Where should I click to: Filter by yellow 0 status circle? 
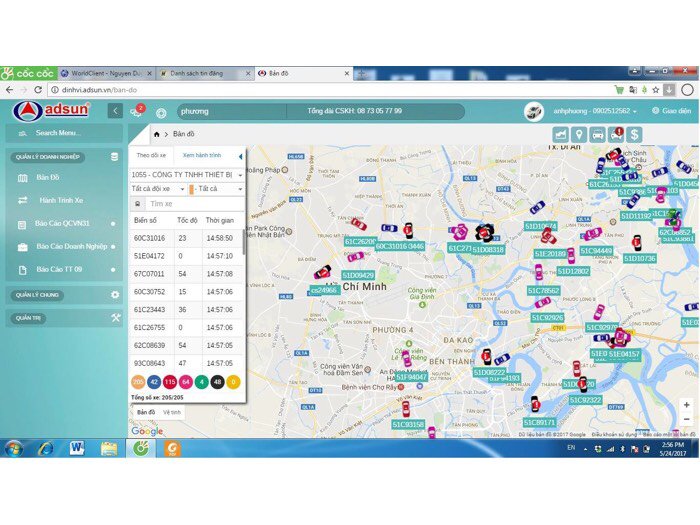click(x=233, y=382)
